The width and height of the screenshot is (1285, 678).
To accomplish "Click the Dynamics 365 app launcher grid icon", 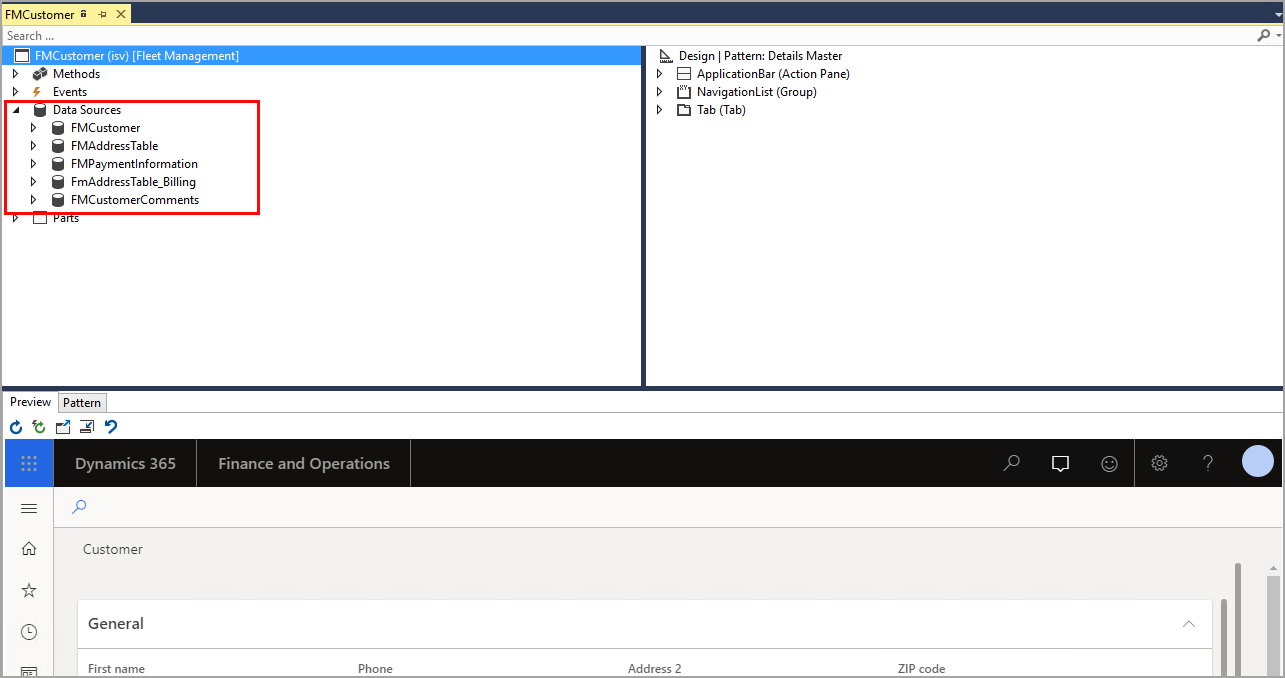I will coord(28,462).
